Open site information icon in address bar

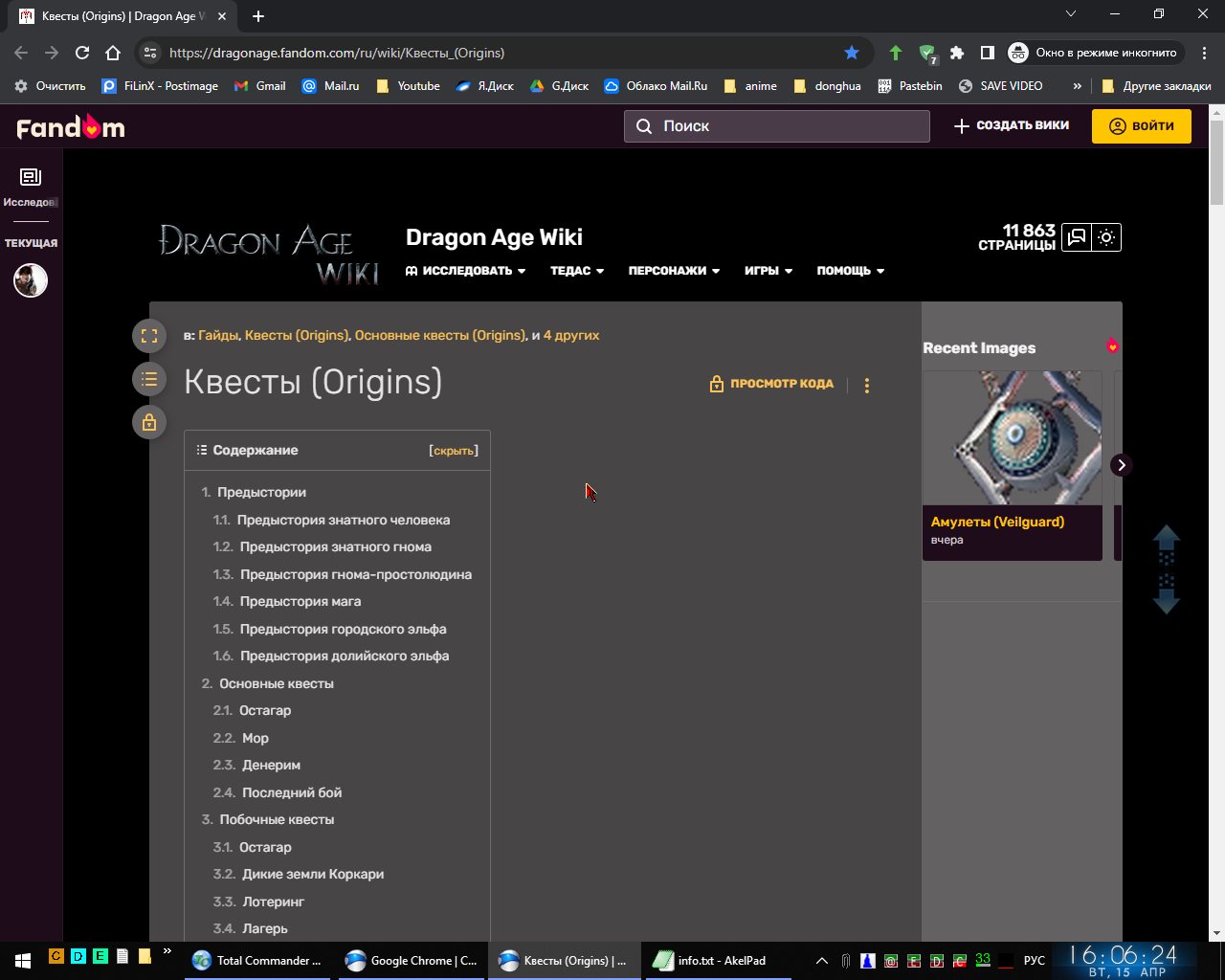[149, 53]
